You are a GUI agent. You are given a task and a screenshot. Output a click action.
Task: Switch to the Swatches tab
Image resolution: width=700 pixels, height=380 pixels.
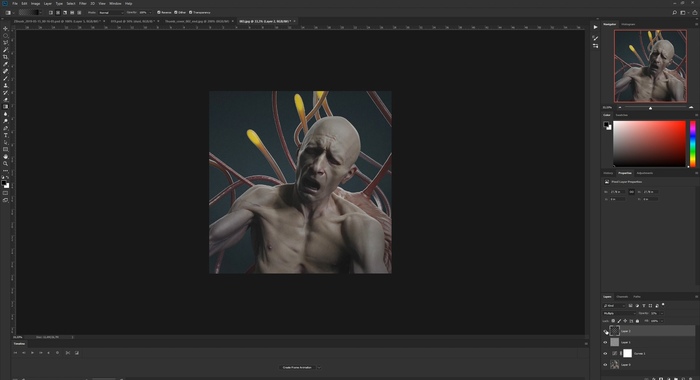pos(621,115)
